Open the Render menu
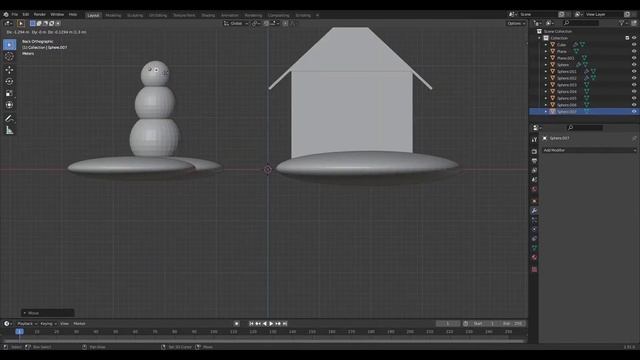Image resolution: width=640 pixels, height=360 pixels. point(40,14)
